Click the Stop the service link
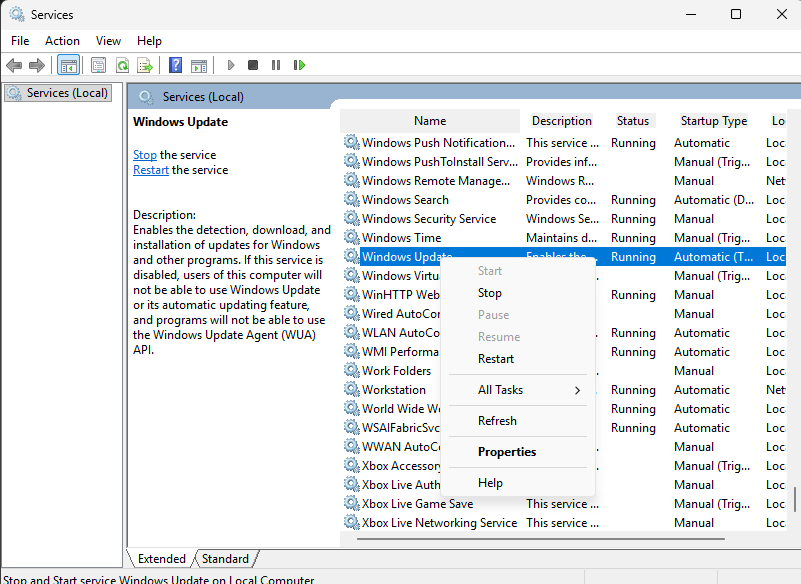This screenshot has height=584, width=801. click(x=145, y=155)
